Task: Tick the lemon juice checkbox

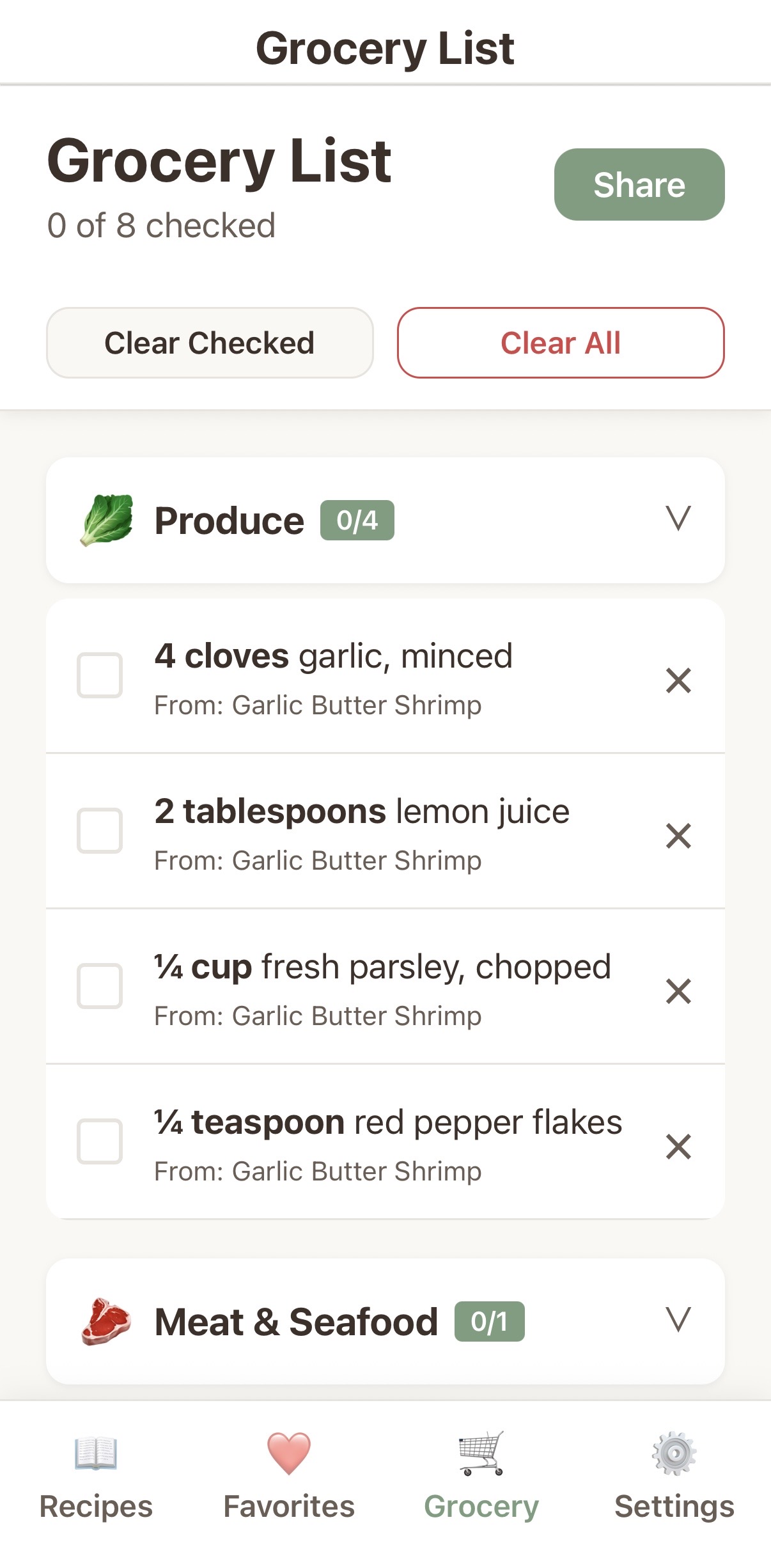Action: click(100, 831)
